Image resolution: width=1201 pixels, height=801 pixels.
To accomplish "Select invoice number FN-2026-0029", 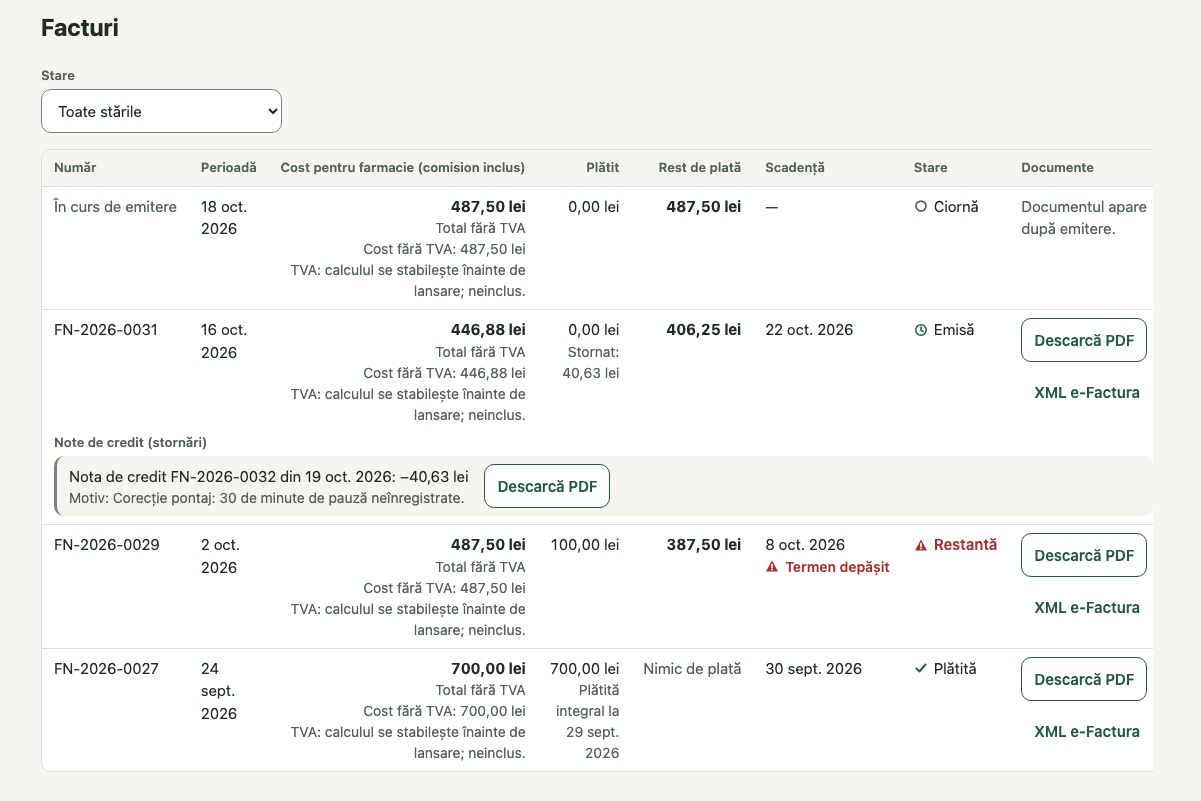I will click(107, 545).
